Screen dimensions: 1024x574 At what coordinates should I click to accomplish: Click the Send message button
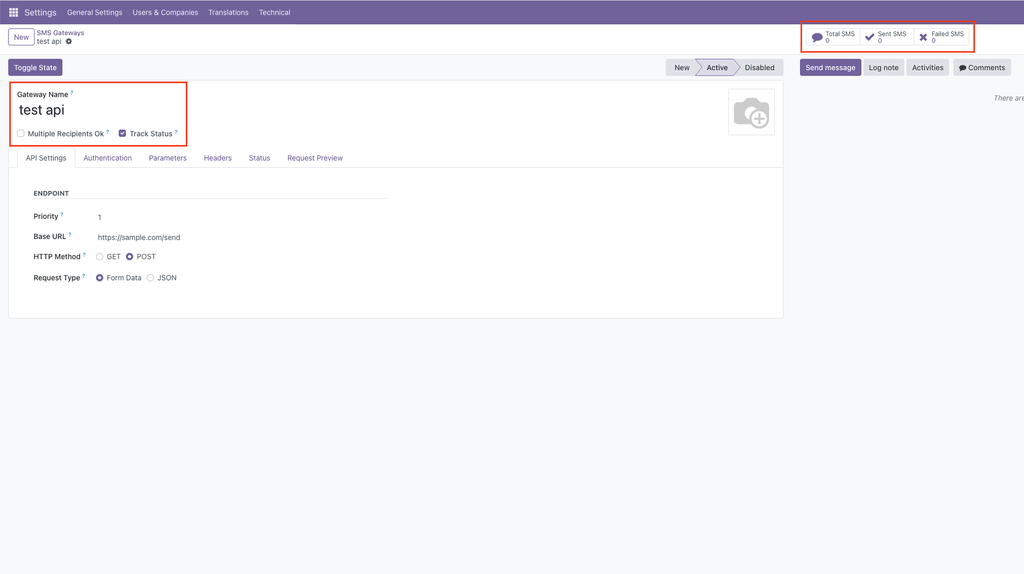pyautogui.click(x=830, y=68)
